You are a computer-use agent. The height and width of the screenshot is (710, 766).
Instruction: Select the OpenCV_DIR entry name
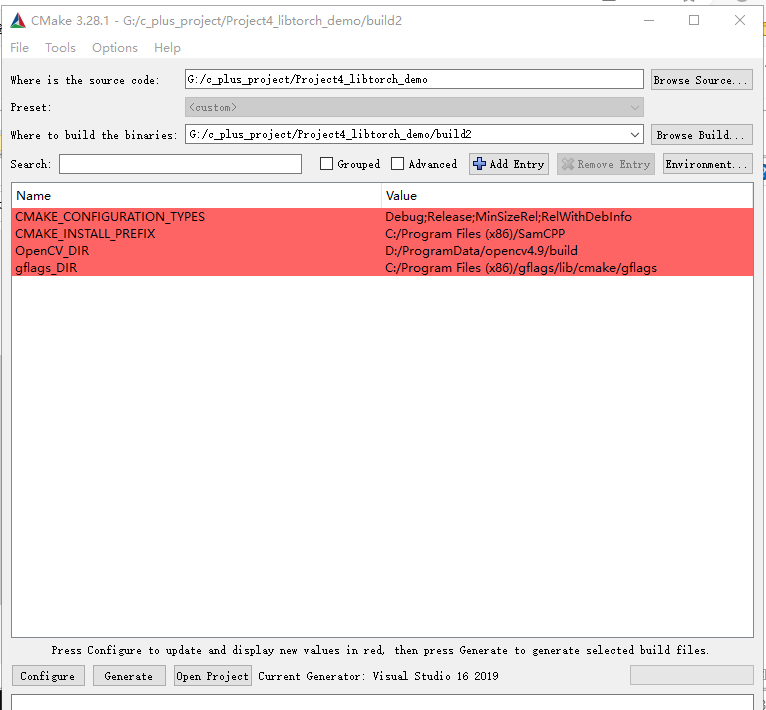coord(52,251)
